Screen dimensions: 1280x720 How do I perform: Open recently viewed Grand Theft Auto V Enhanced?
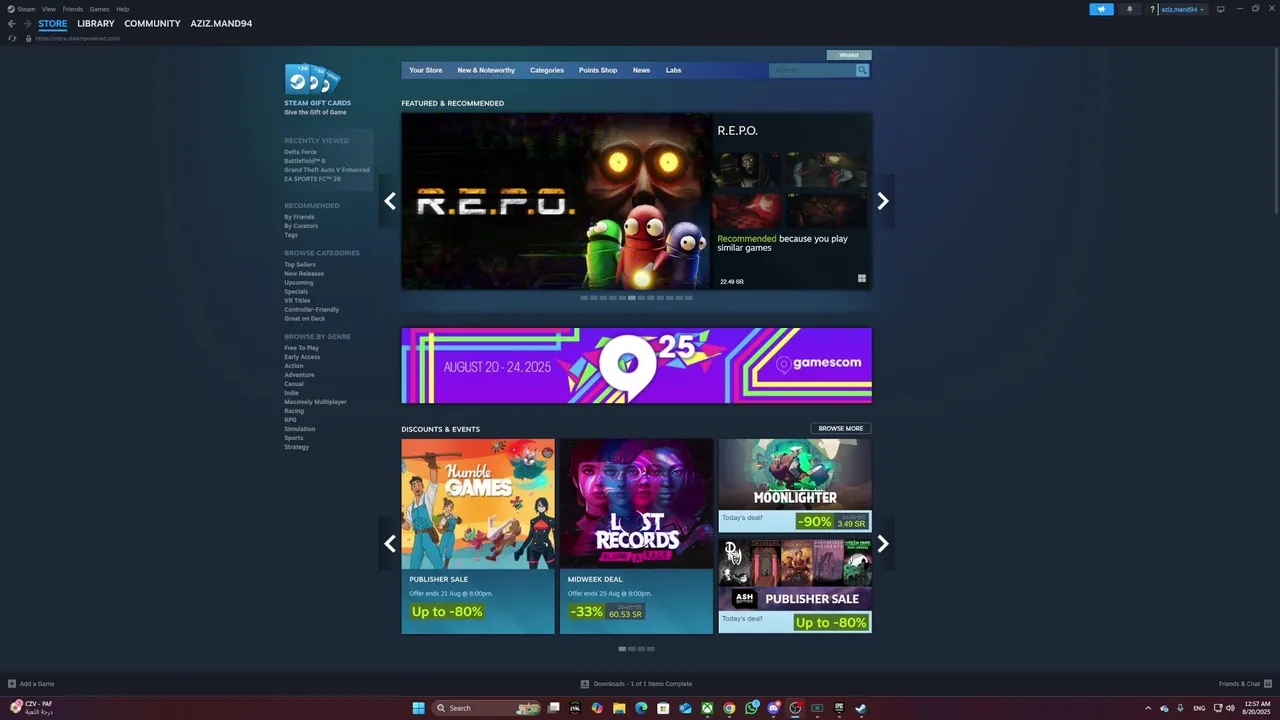click(327, 170)
